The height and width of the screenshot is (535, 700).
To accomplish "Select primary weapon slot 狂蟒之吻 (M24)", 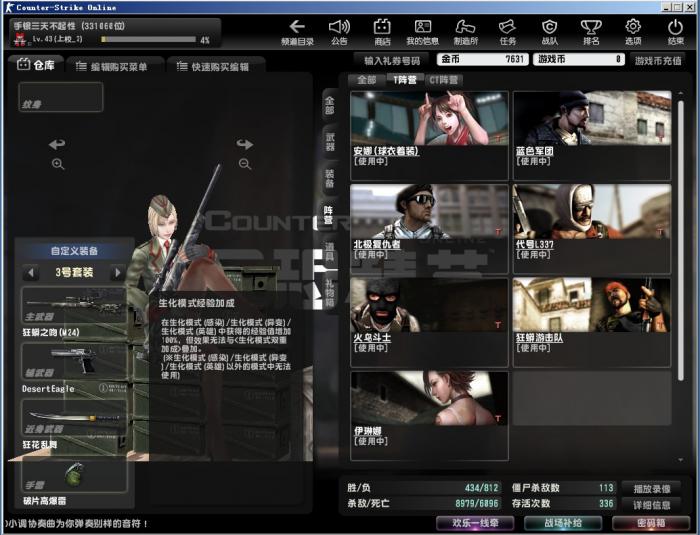I will [x=74, y=305].
